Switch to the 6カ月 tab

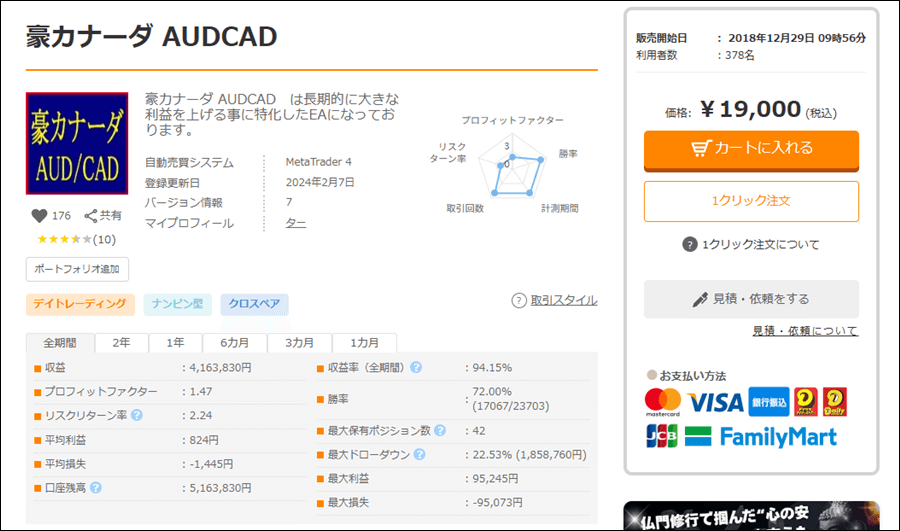[x=235, y=343]
